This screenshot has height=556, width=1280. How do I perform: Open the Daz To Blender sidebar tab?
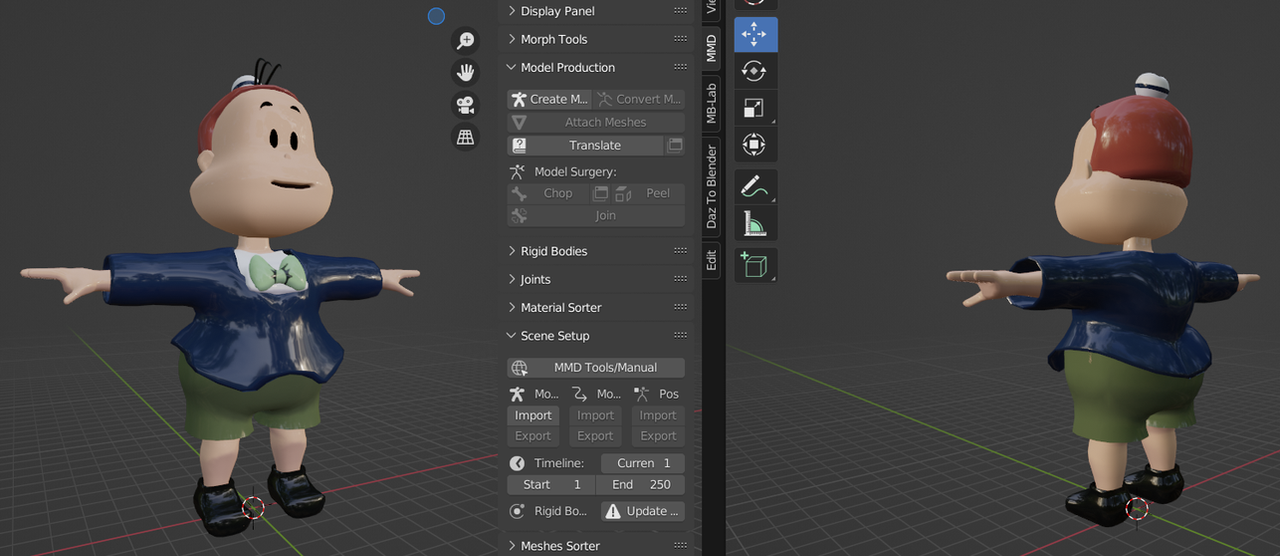(x=711, y=186)
